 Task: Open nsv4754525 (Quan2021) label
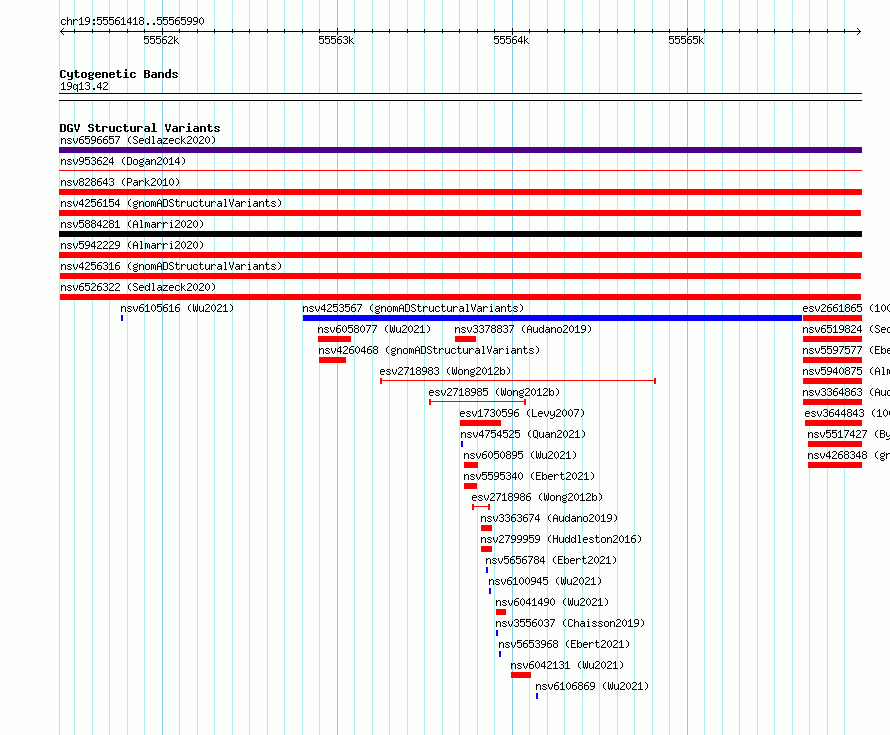[523, 434]
